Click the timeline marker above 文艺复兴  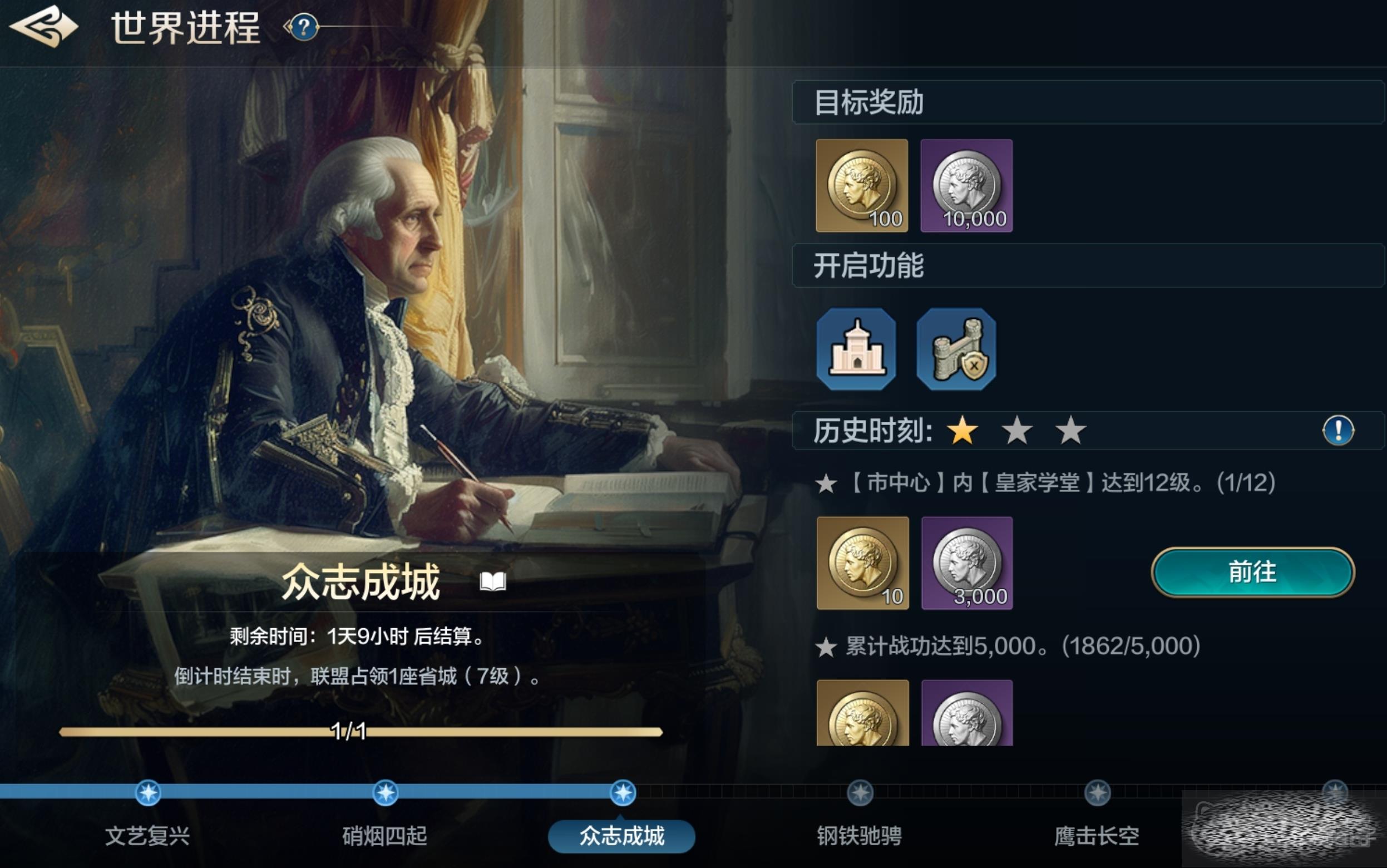tap(148, 793)
